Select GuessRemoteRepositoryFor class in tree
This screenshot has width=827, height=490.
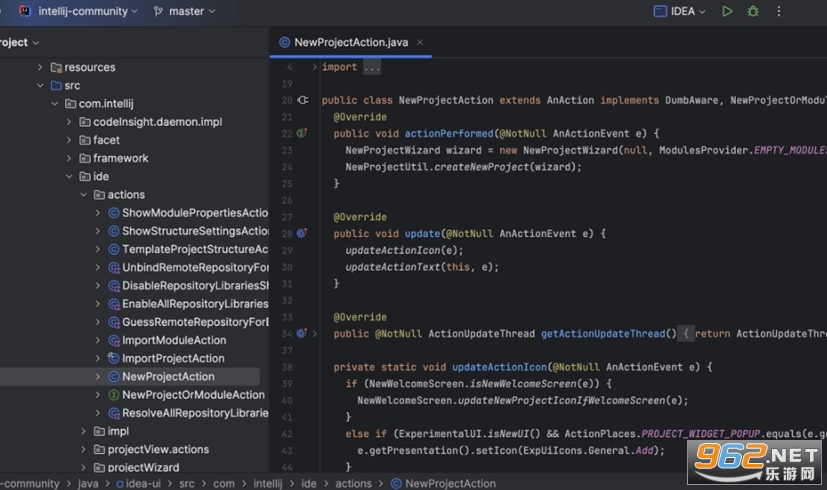pos(195,322)
